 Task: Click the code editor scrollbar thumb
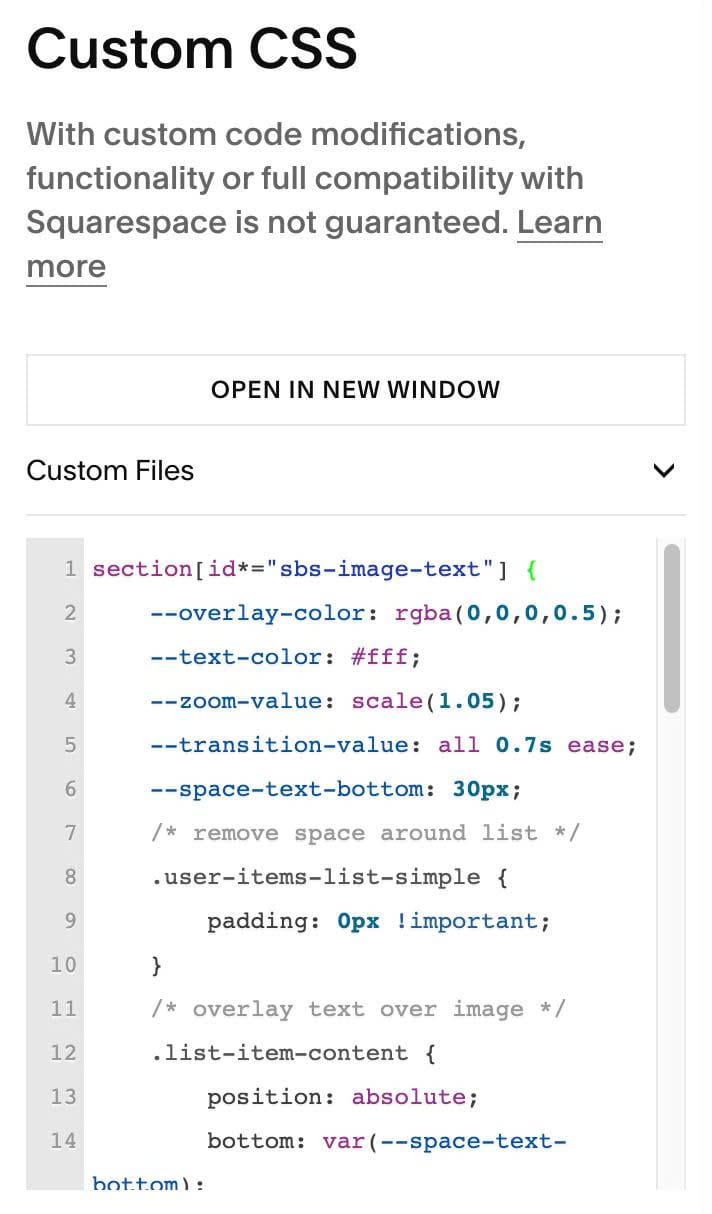(x=671, y=628)
